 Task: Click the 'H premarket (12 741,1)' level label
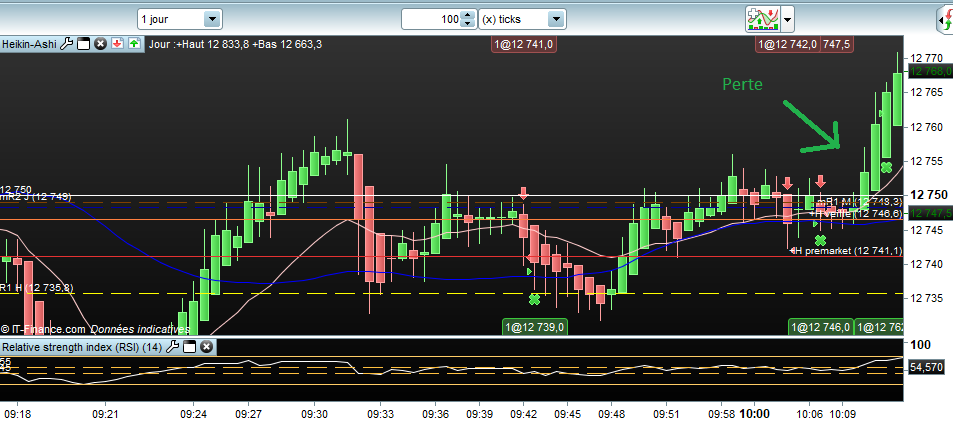849,251
